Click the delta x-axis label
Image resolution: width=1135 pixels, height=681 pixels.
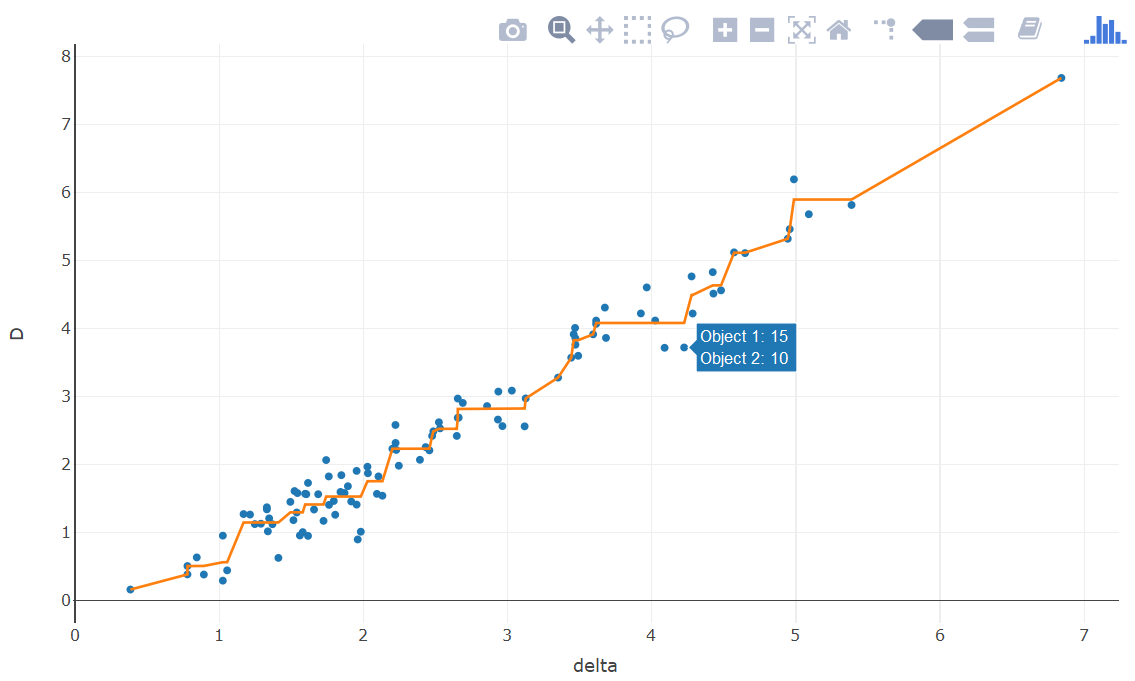point(595,664)
